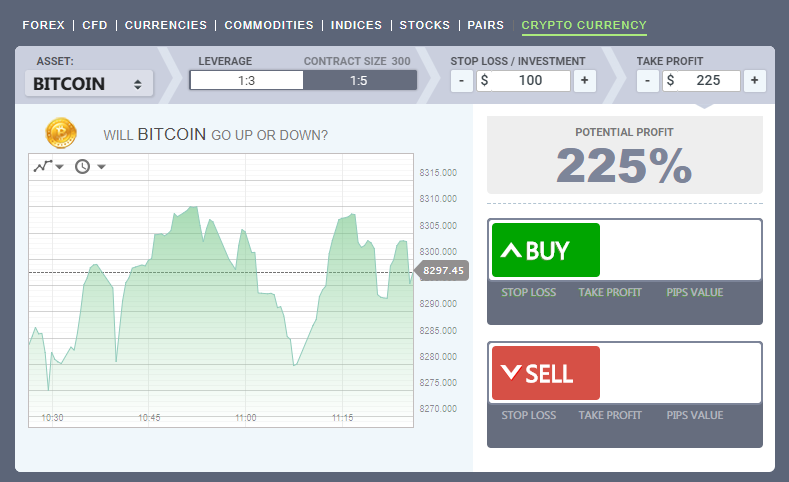The image size is (789, 482).
Task: Click the 11:15 time axis label
Action: 343,418
